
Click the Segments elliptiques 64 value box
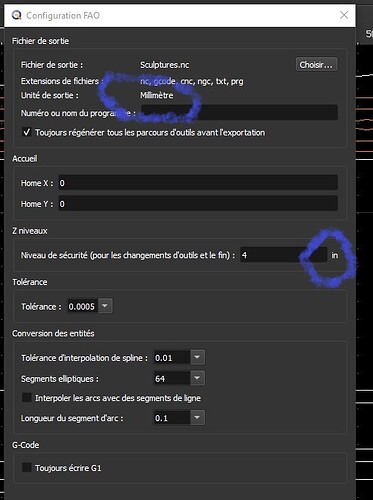tap(172, 378)
